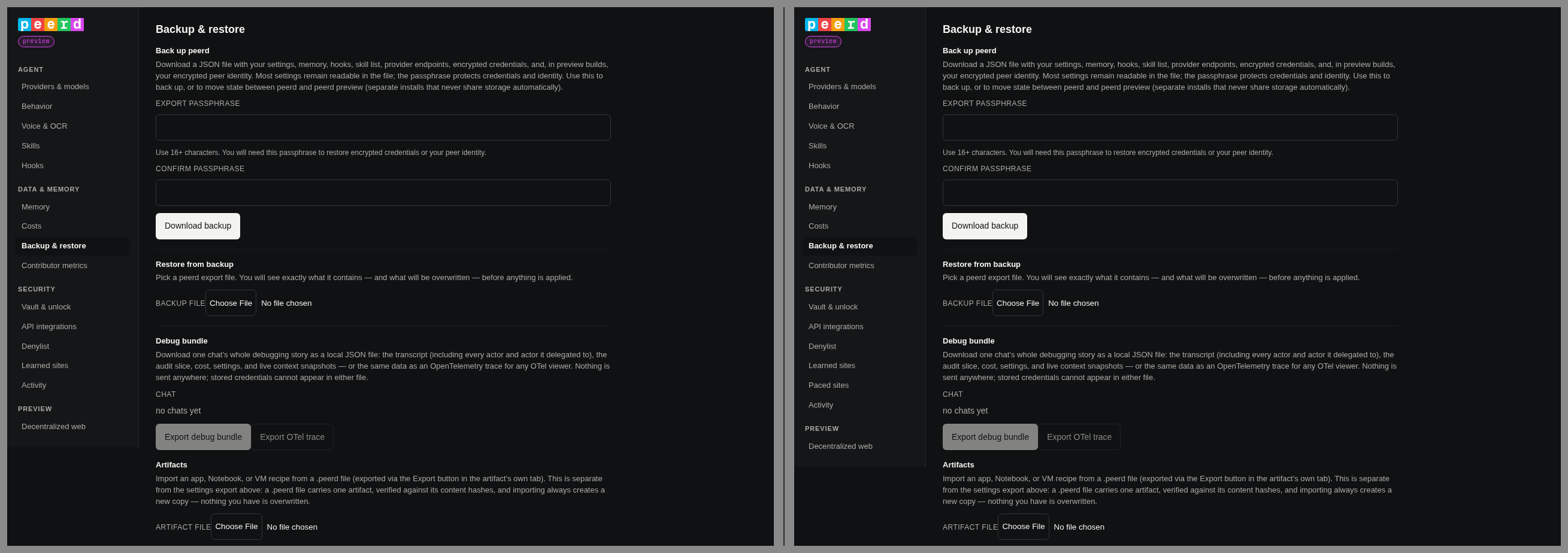Open Denylist in right window
Image resolution: width=1568 pixels, height=553 pixels.
[859, 347]
